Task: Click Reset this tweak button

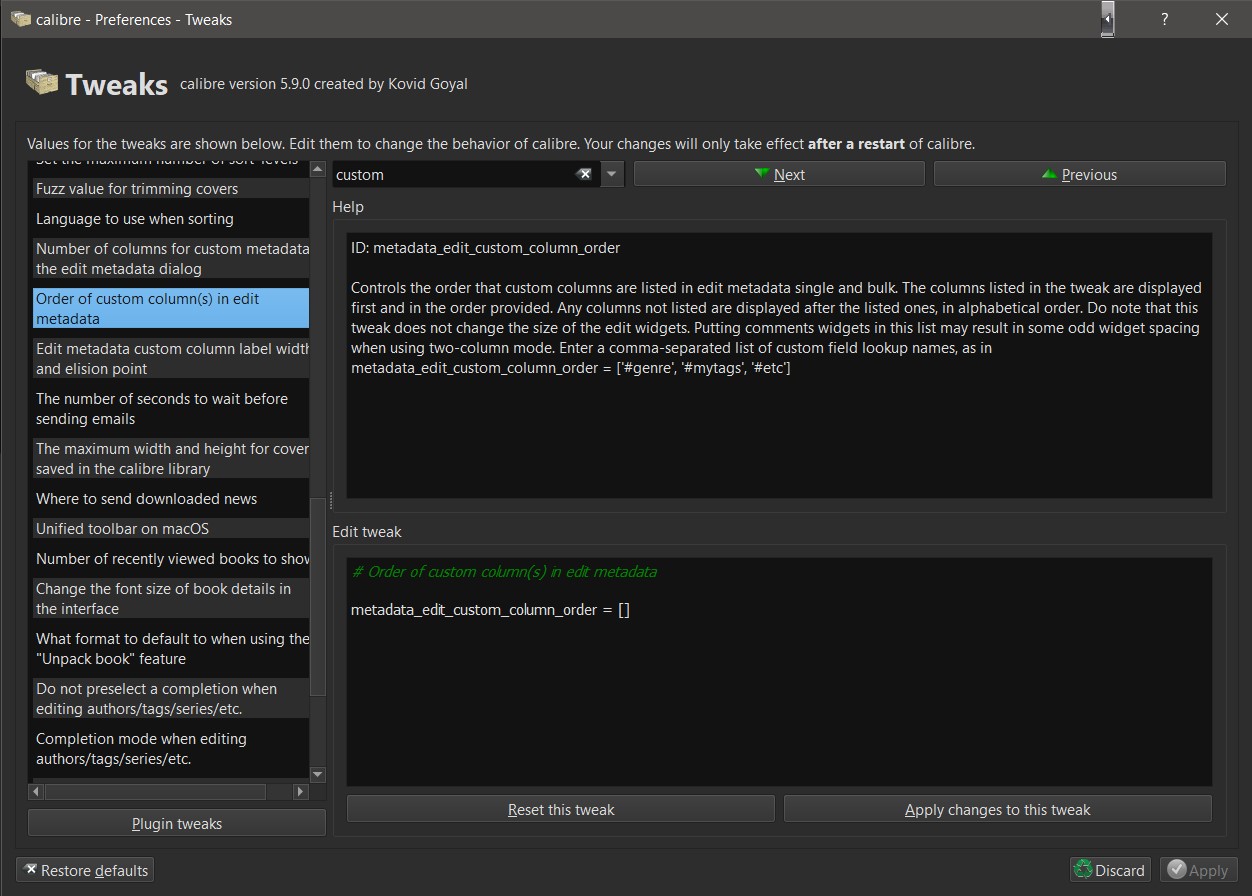Action: 561,809
